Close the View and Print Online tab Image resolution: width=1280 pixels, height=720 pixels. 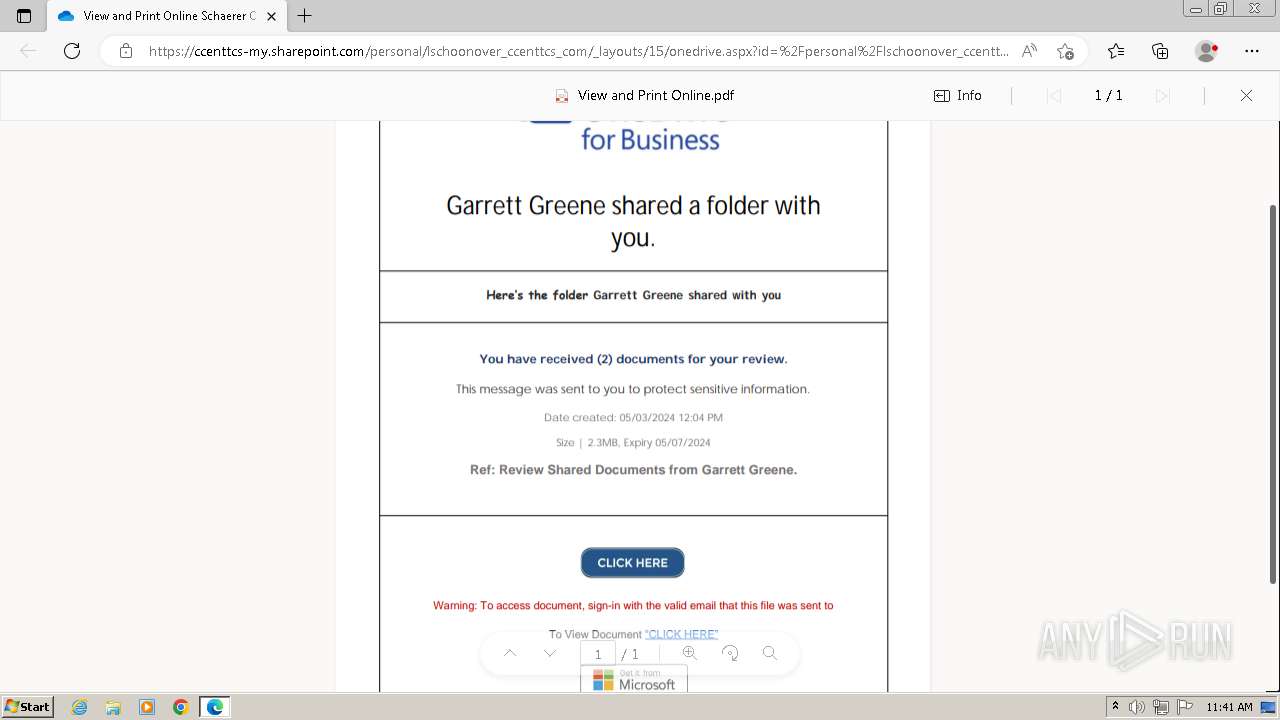pos(271,16)
